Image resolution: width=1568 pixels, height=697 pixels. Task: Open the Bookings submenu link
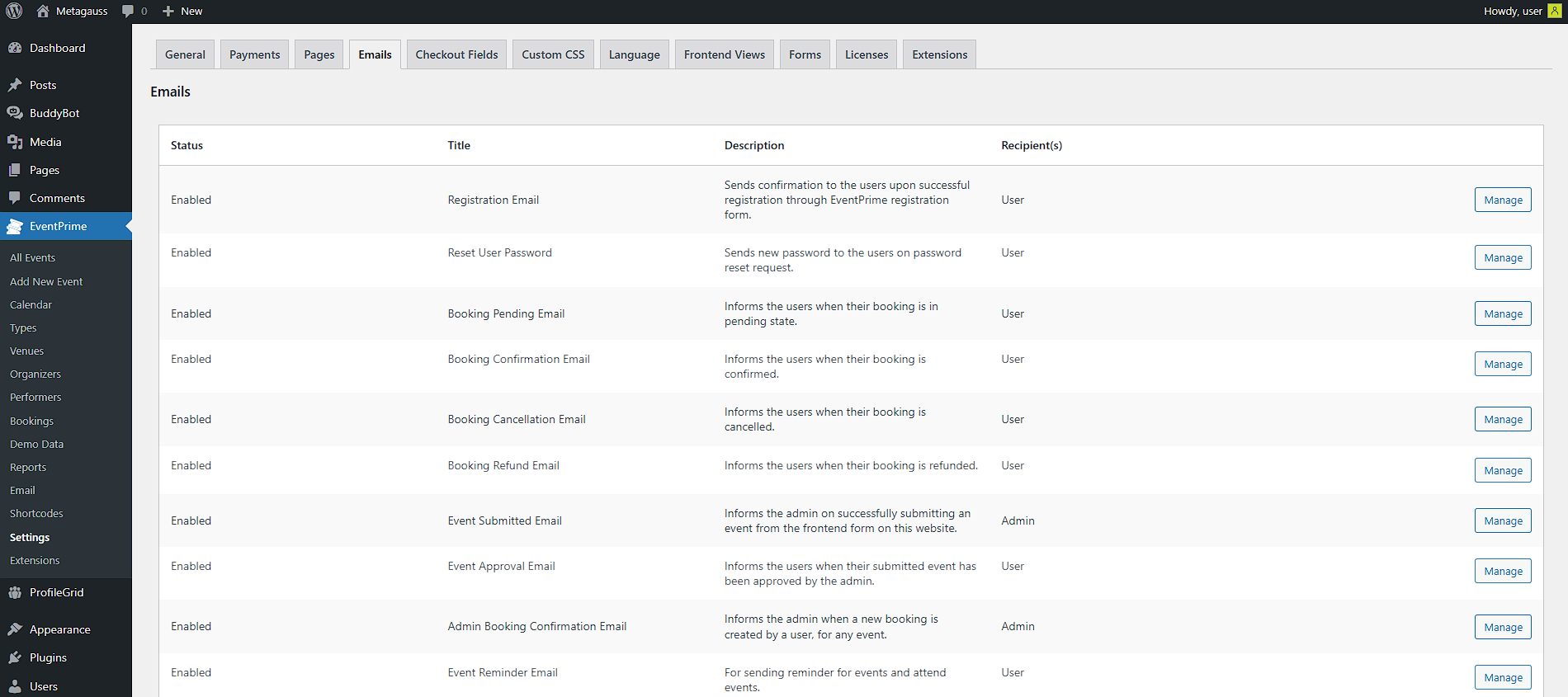tap(31, 421)
